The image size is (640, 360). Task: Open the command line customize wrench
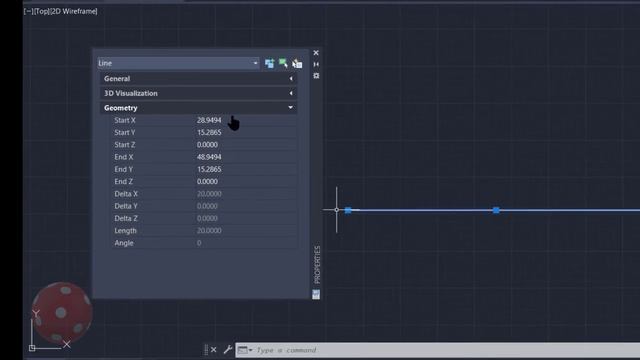[228, 350]
